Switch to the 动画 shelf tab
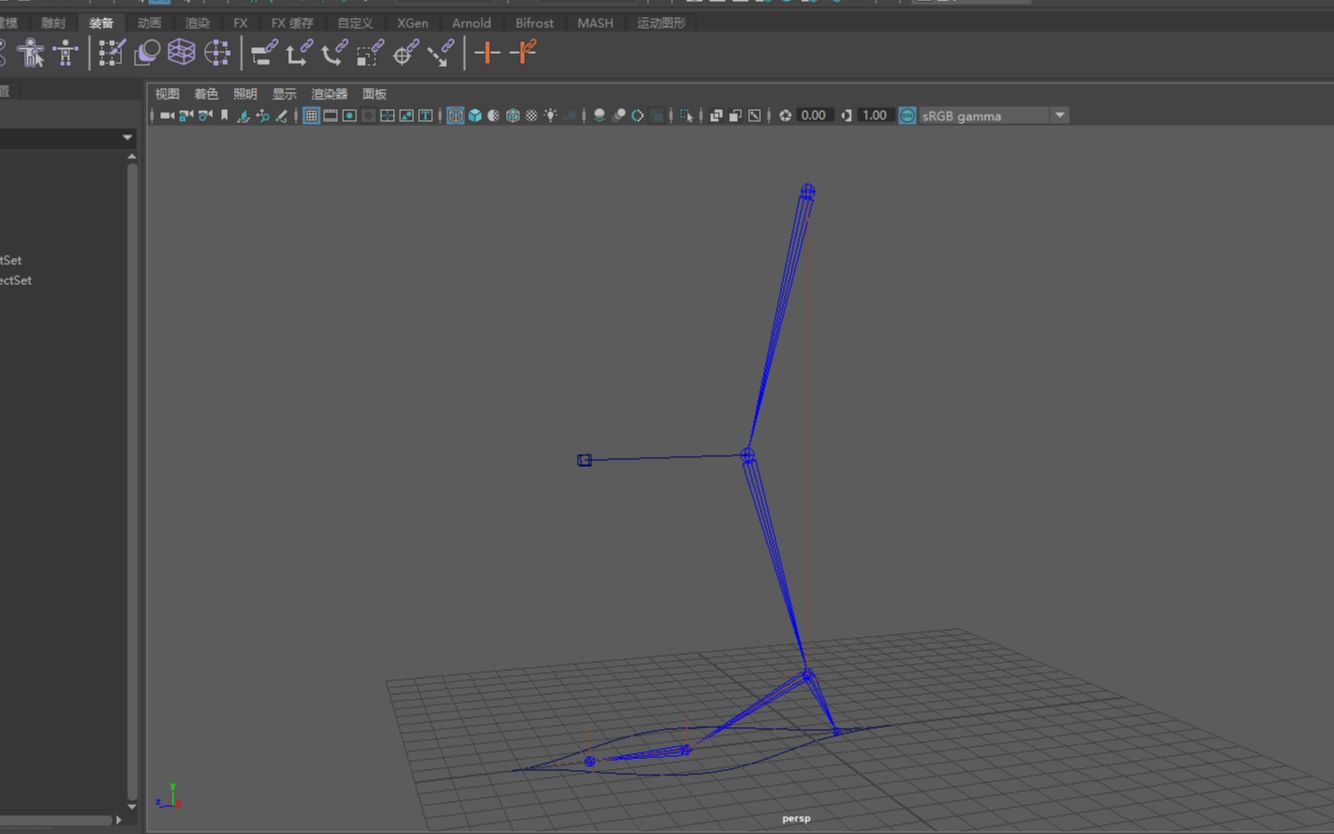Screen dimensions: 1334x834 coord(149,23)
